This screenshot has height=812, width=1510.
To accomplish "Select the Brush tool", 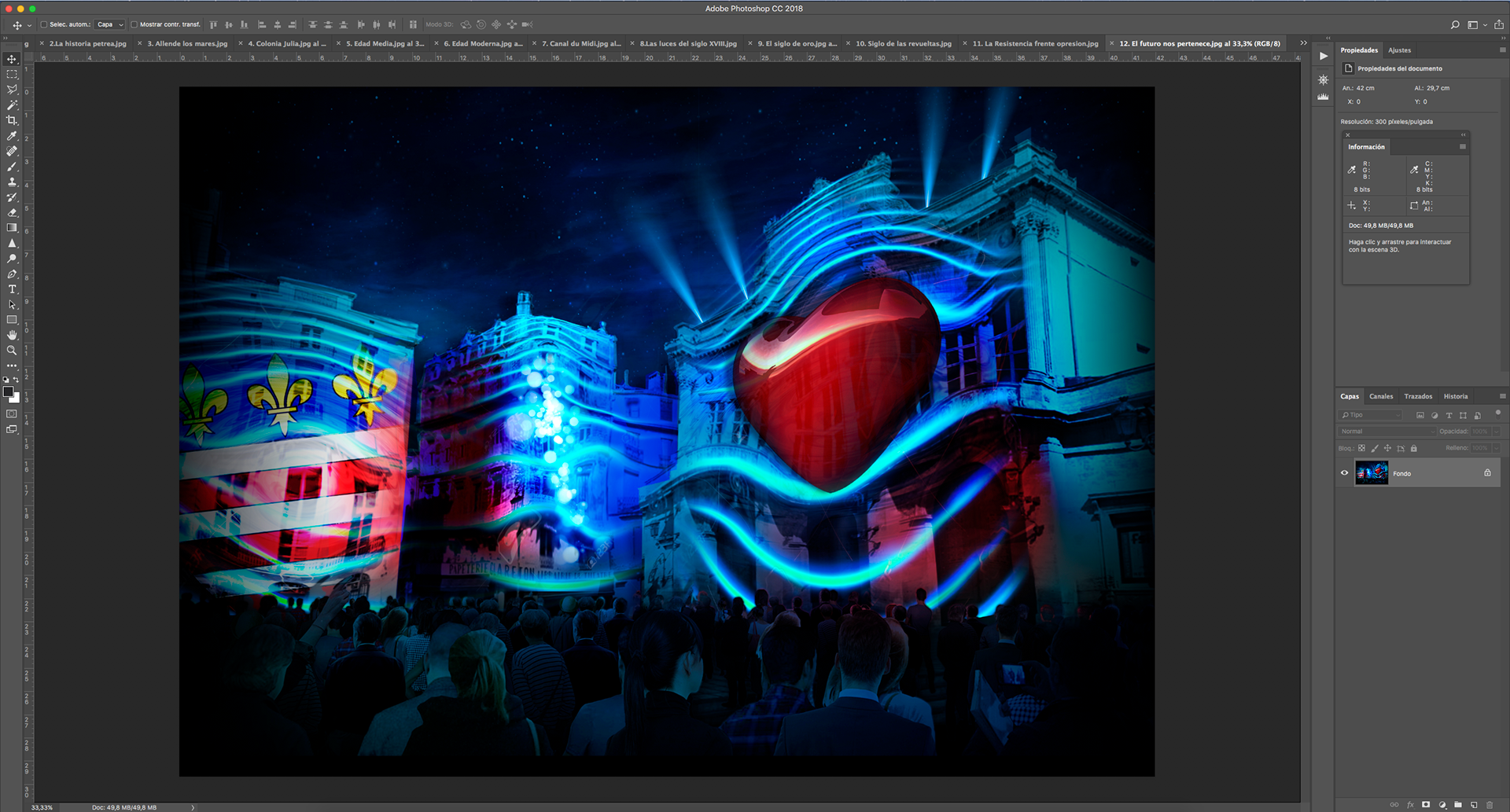I will point(12,167).
